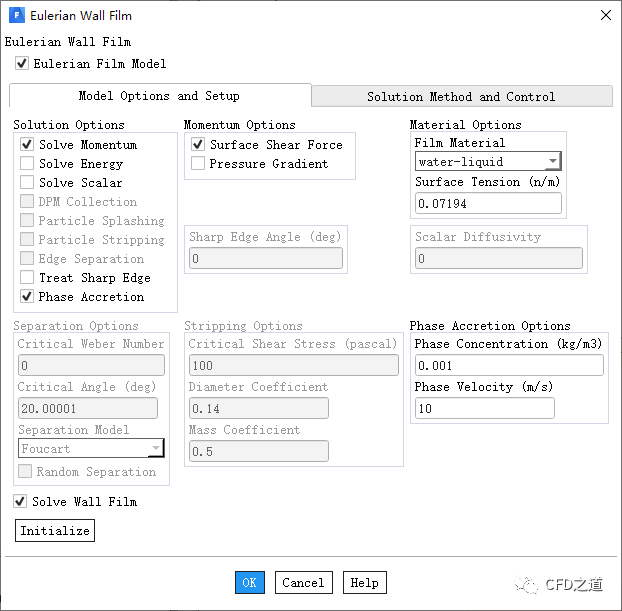Image resolution: width=622 pixels, height=611 pixels.
Task: Toggle the Phase Accretion checkbox
Action: (27, 296)
